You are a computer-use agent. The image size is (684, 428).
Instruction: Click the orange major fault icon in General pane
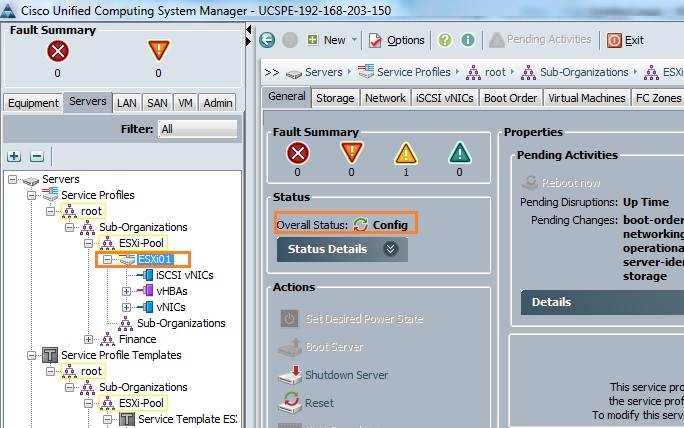coord(352,153)
